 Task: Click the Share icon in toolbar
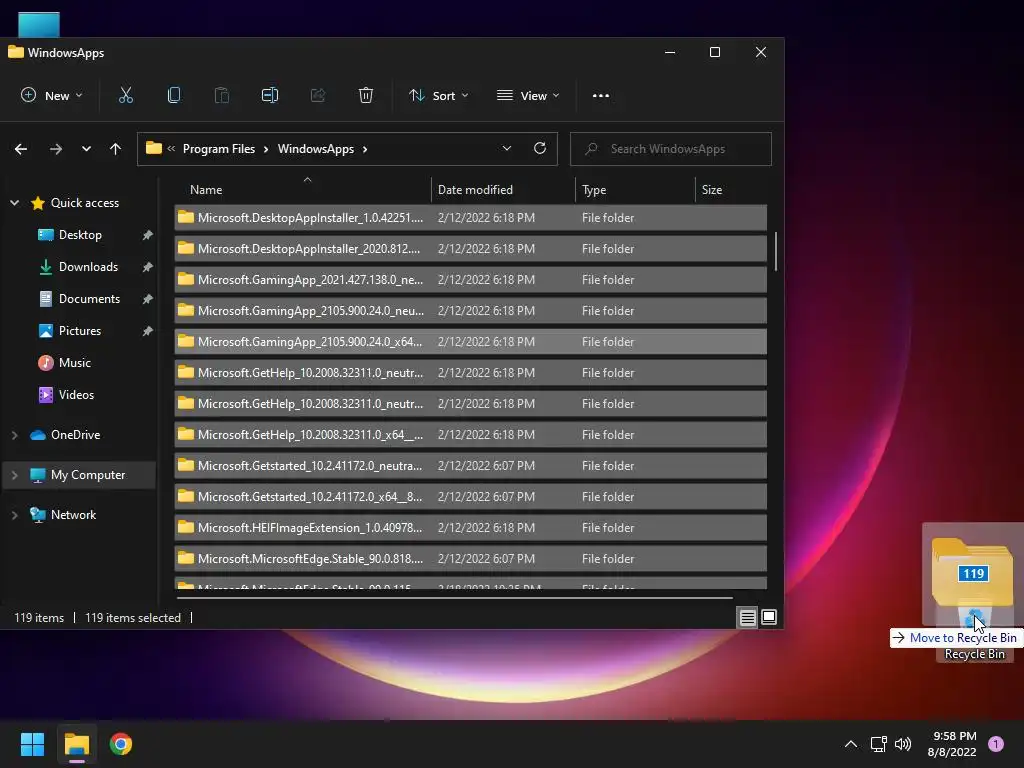[x=317, y=95]
